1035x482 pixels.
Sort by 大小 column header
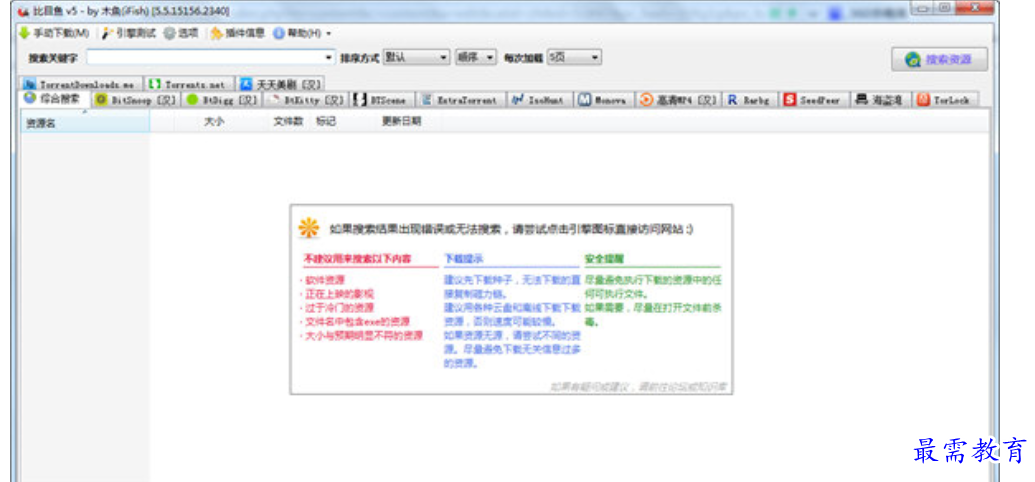click(213, 121)
